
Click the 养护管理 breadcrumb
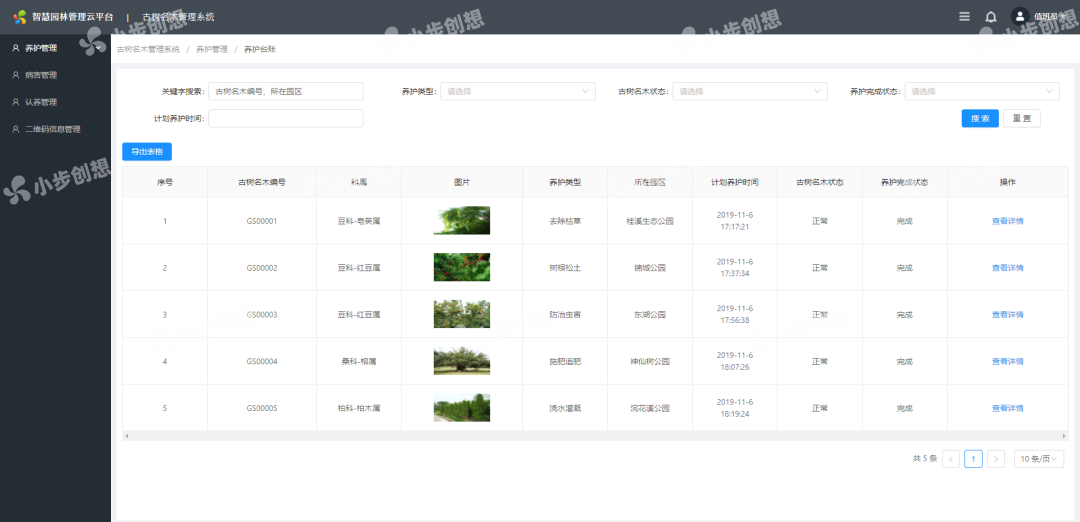pos(211,49)
